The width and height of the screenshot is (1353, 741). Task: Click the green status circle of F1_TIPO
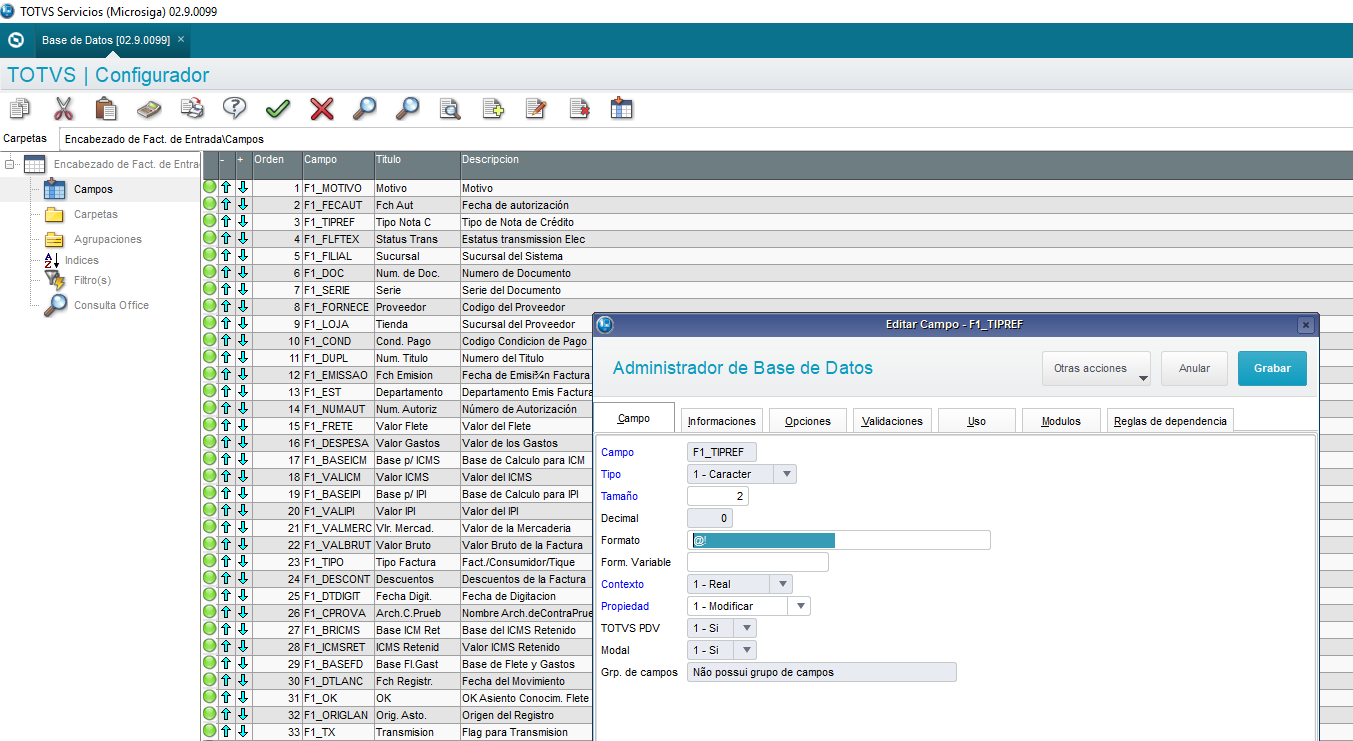coord(210,562)
